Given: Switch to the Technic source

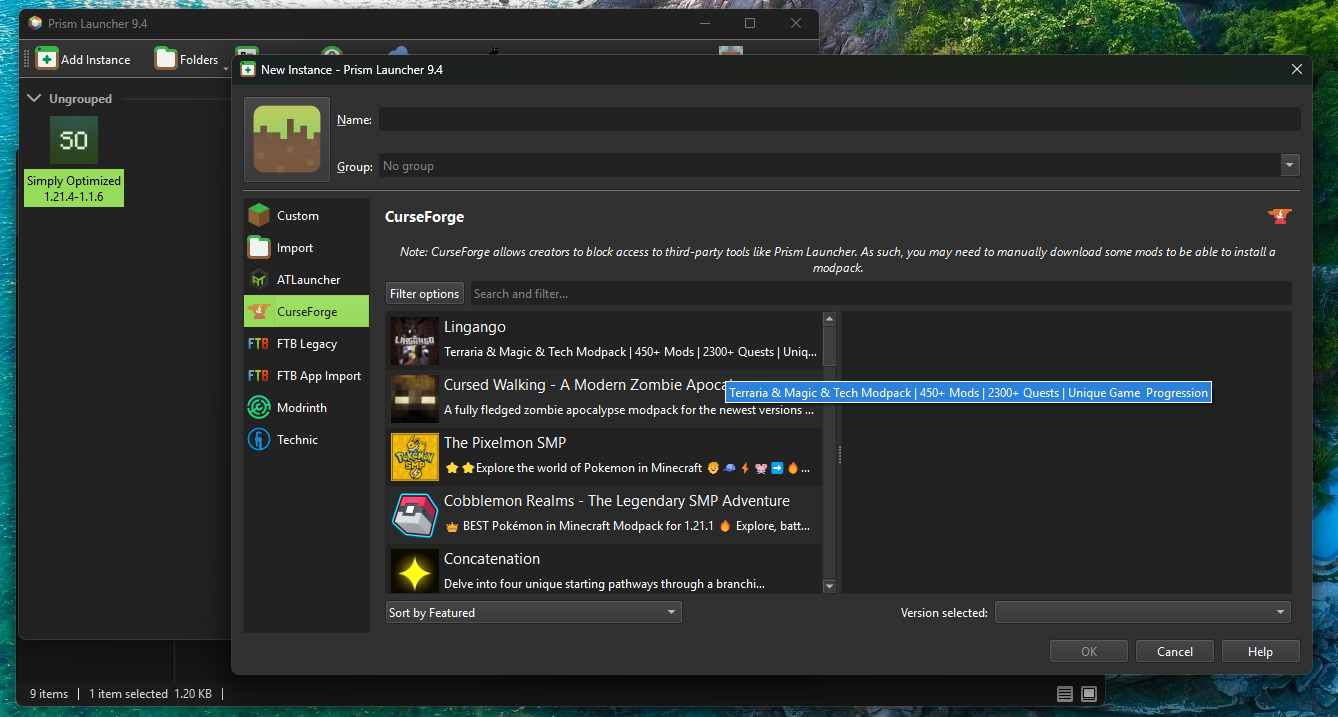Looking at the screenshot, I should [306, 439].
